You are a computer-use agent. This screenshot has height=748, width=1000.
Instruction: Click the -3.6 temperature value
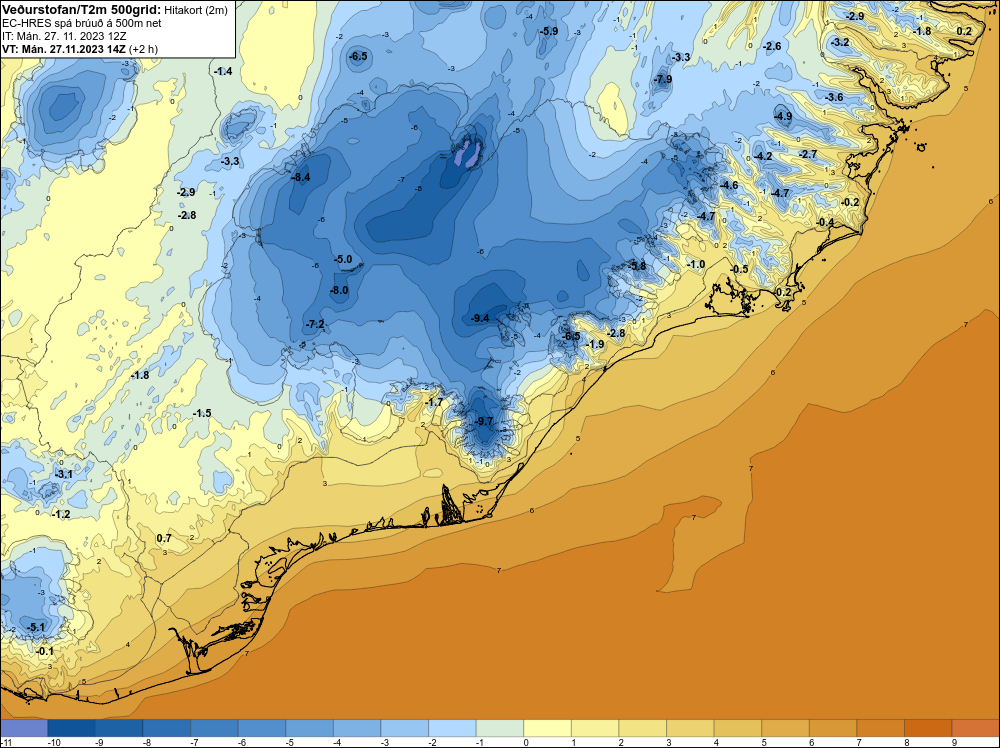click(834, 98)
